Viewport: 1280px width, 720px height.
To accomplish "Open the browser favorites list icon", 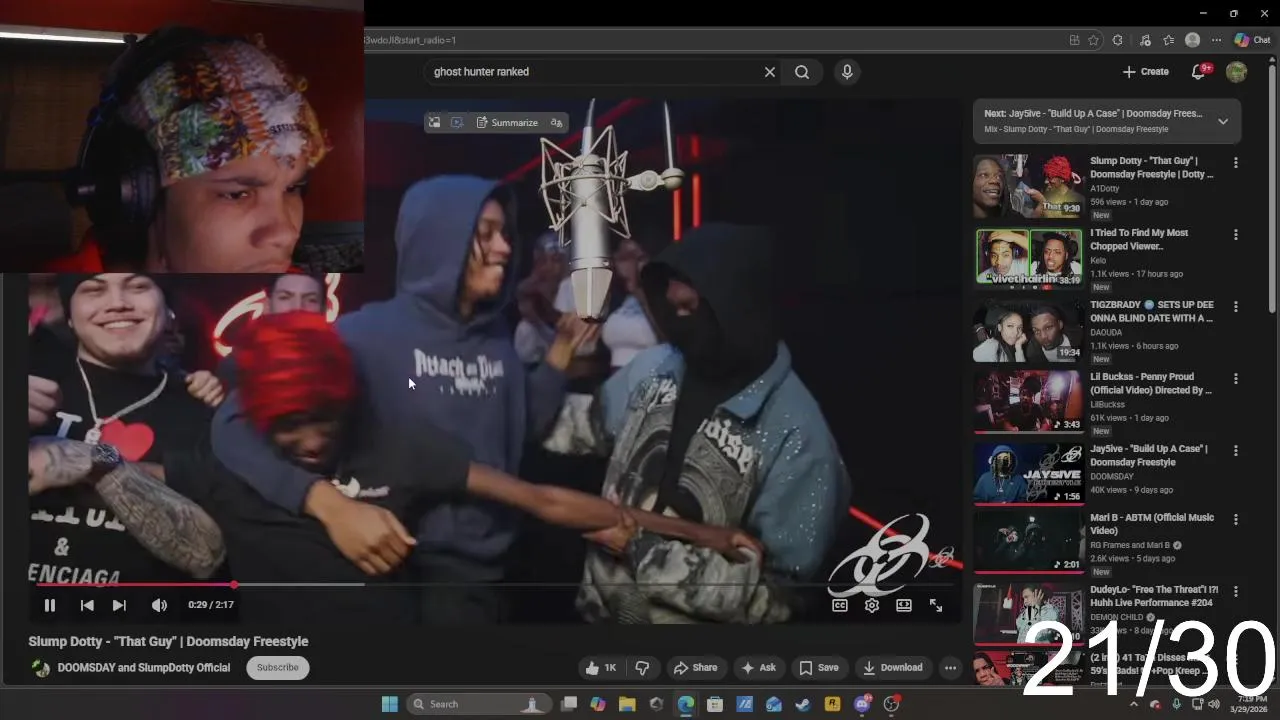I will coord(1168,40).
